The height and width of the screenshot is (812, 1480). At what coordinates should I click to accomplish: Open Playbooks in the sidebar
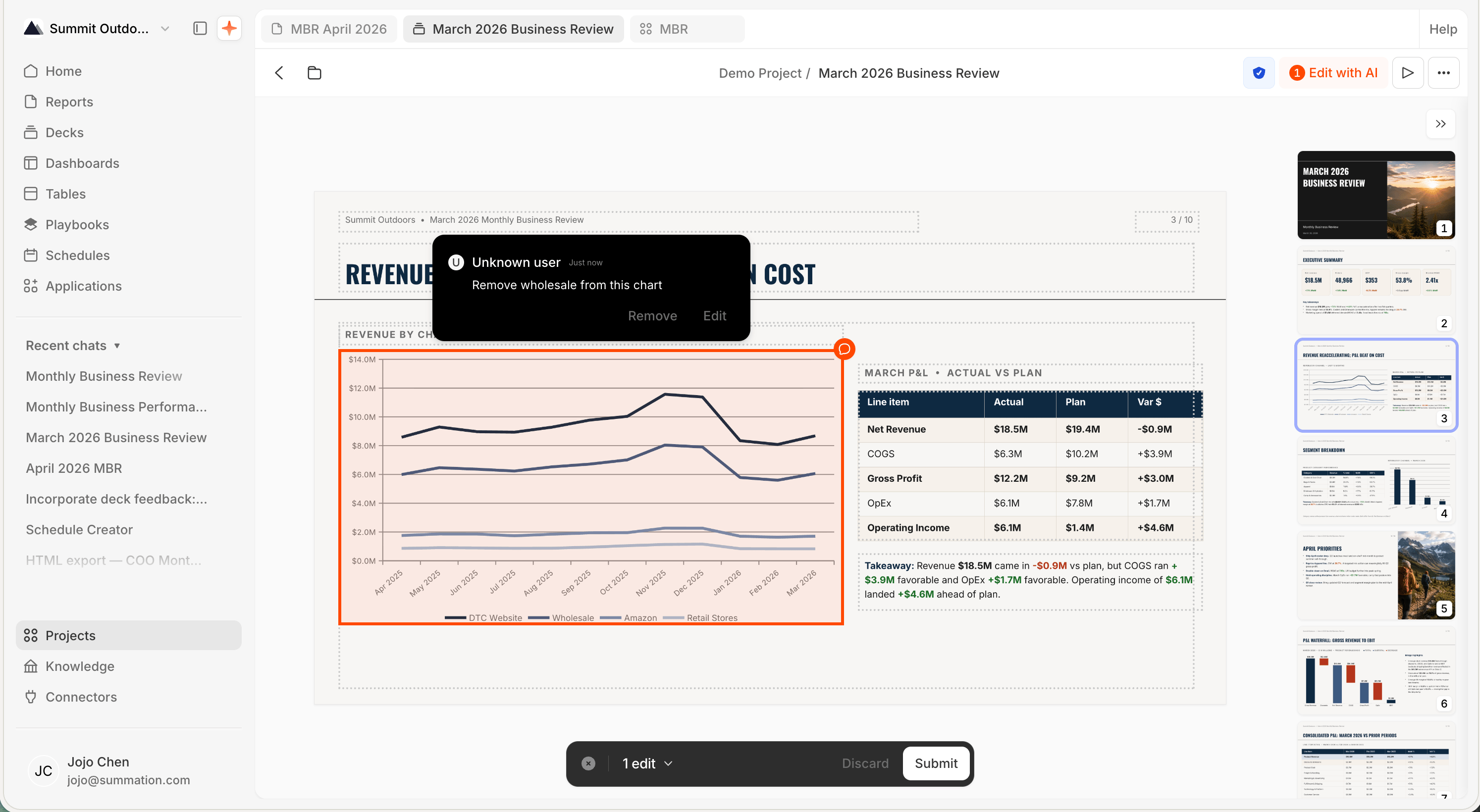(x=129, y=224)
